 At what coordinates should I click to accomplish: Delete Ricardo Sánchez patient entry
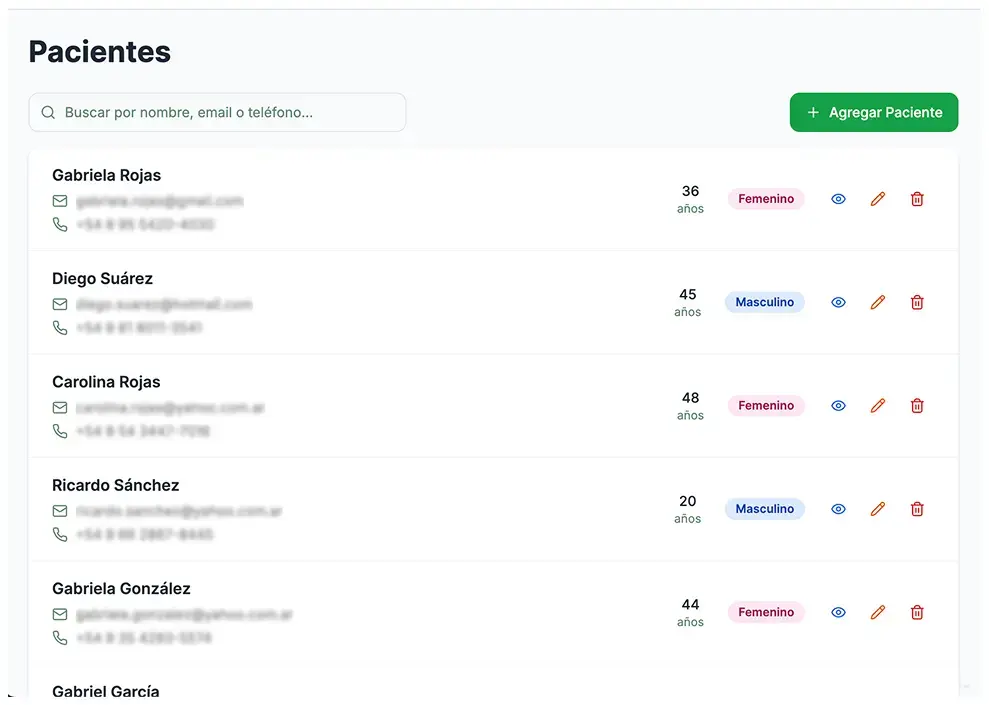[917, 509]
